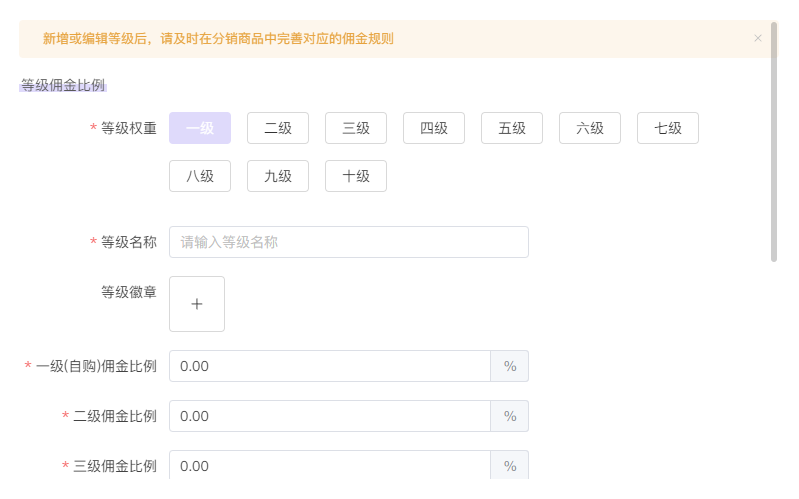Viewport: 799px width, 499px height.
Task: Click the % suffix of 二级佣金比例
Action: point(510,416)
